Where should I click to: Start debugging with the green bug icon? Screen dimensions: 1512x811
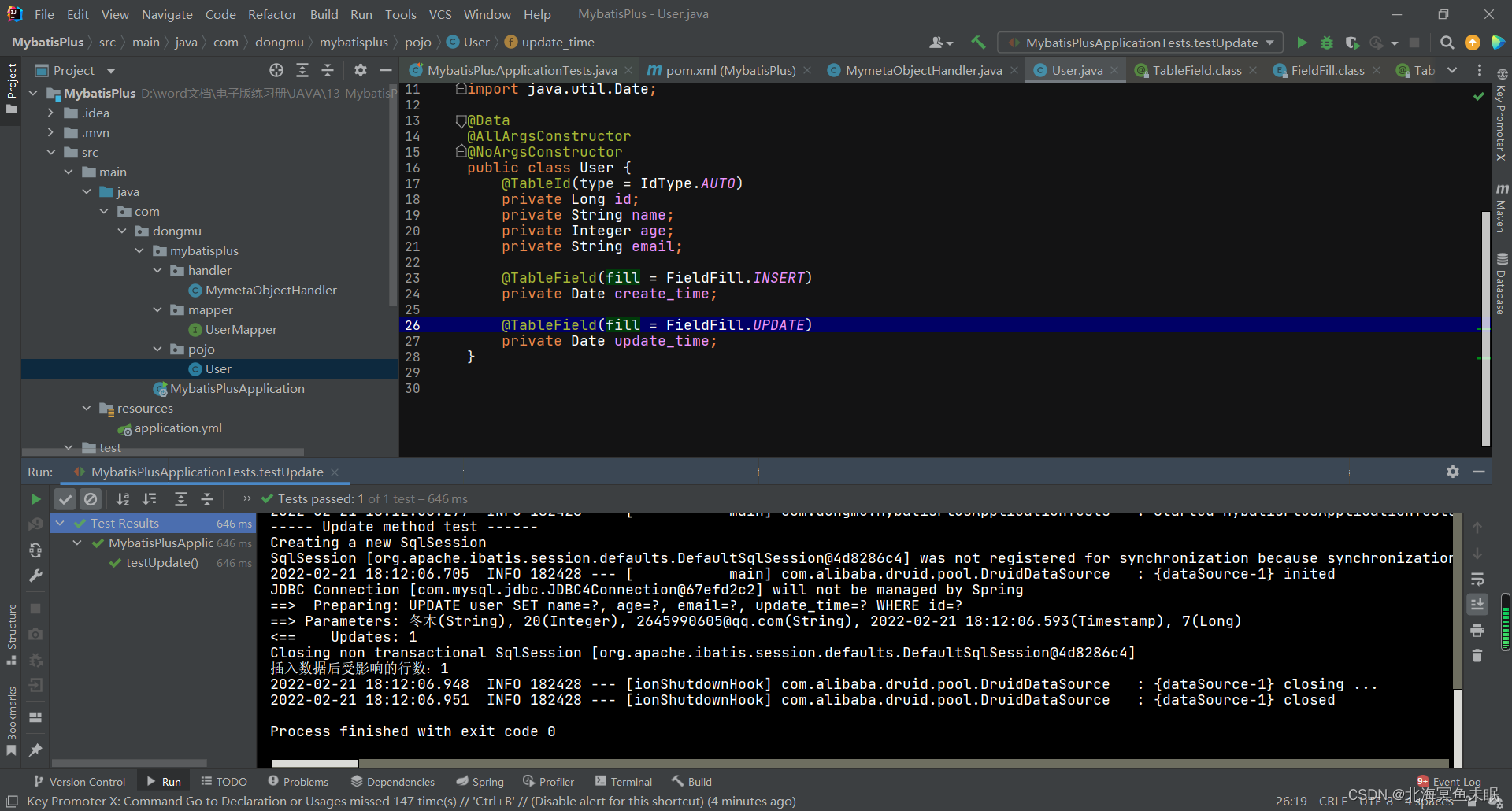1327,43
